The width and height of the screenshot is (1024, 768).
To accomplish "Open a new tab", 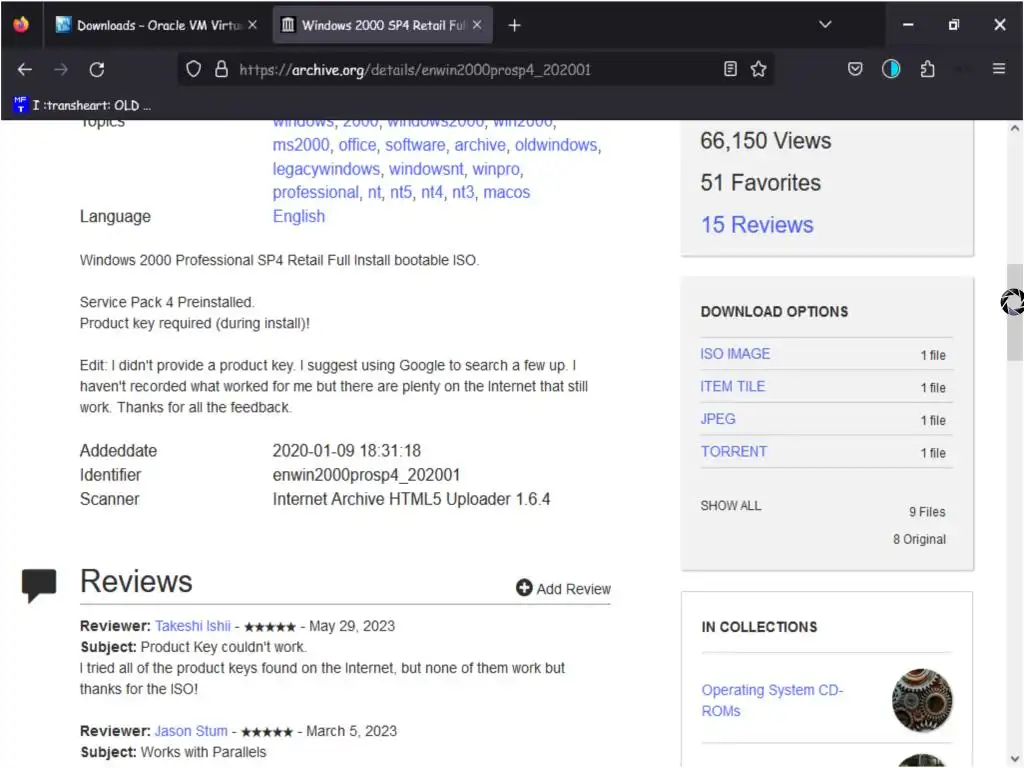I will (515, 25).
